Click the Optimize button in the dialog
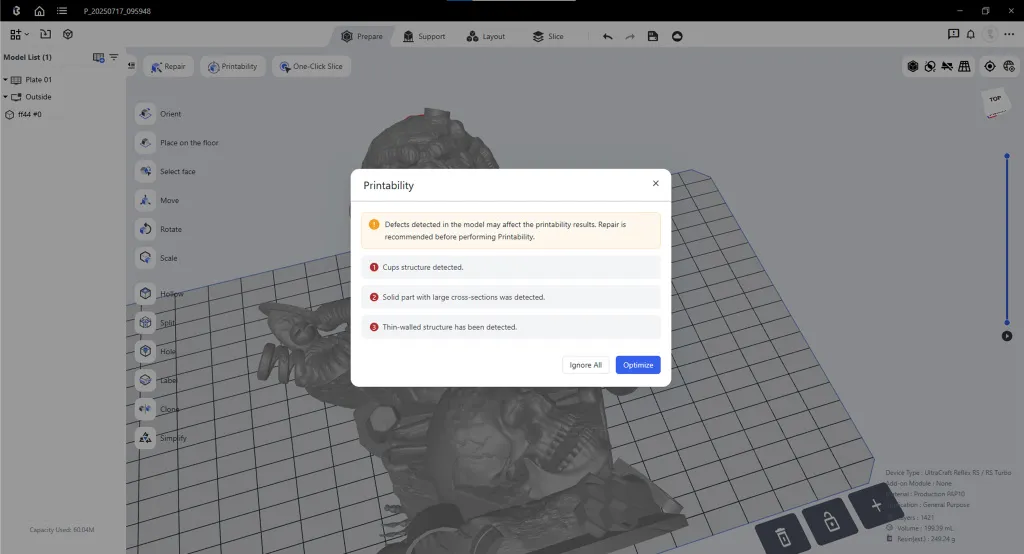This screenshot has height=554, width=1024. [638, 365]
